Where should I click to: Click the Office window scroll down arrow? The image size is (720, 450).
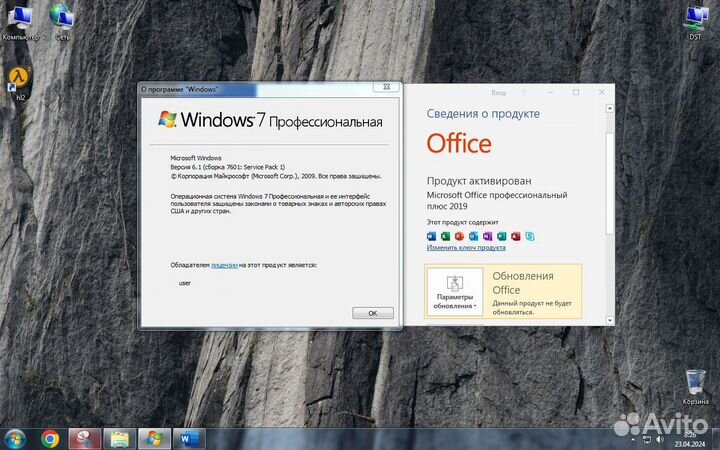(610, 321)
